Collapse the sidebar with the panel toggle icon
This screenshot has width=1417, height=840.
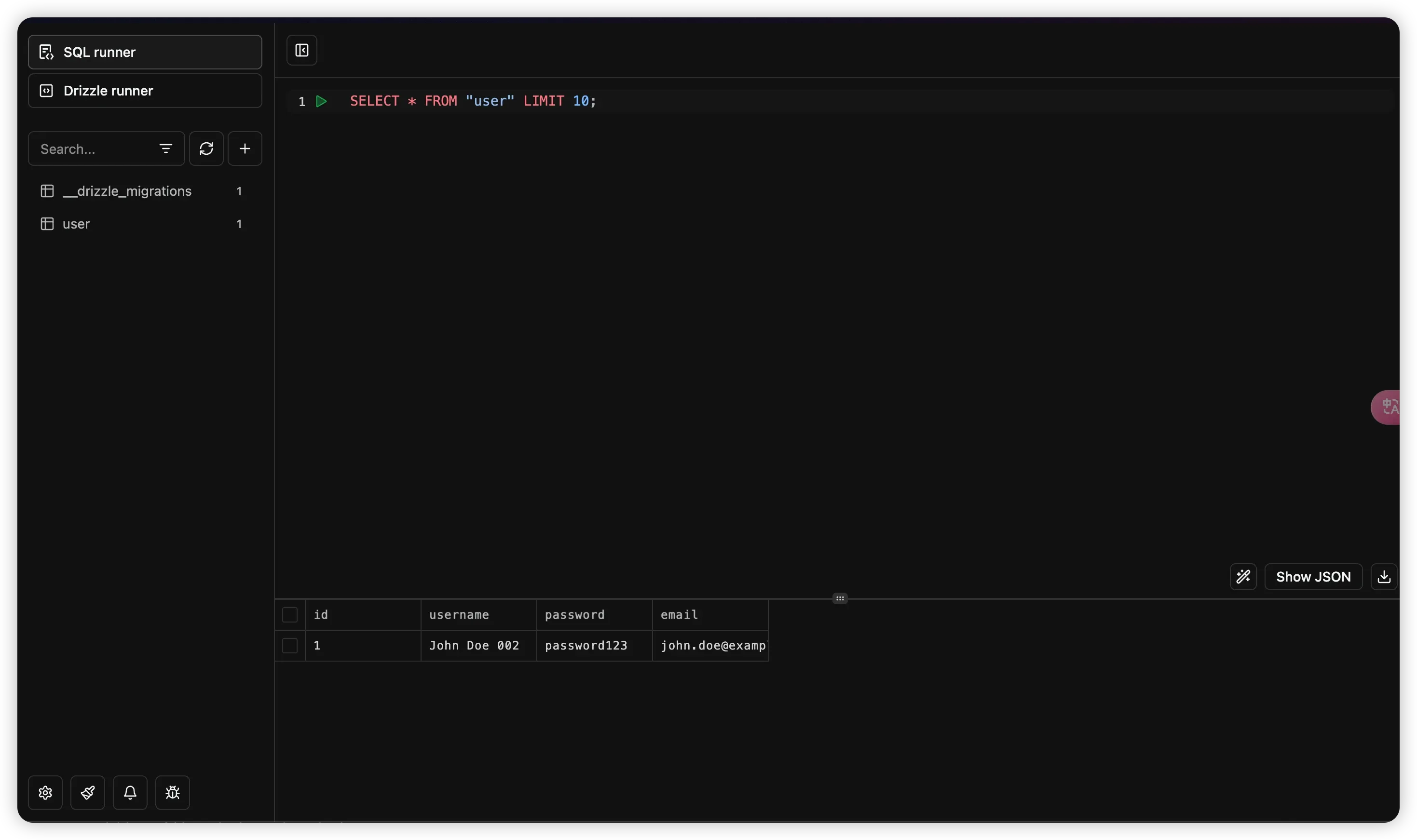[x=302, y=50]
